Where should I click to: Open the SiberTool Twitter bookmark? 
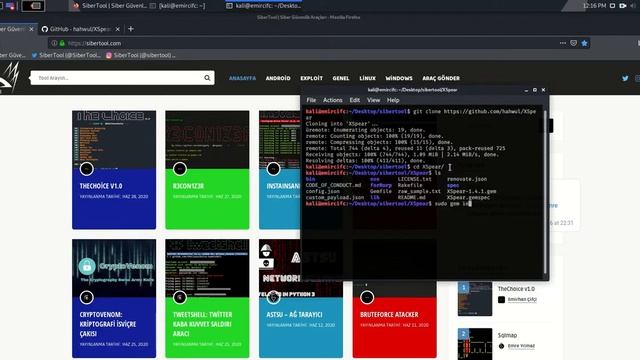pyautogui.click(x=66, y=55)
